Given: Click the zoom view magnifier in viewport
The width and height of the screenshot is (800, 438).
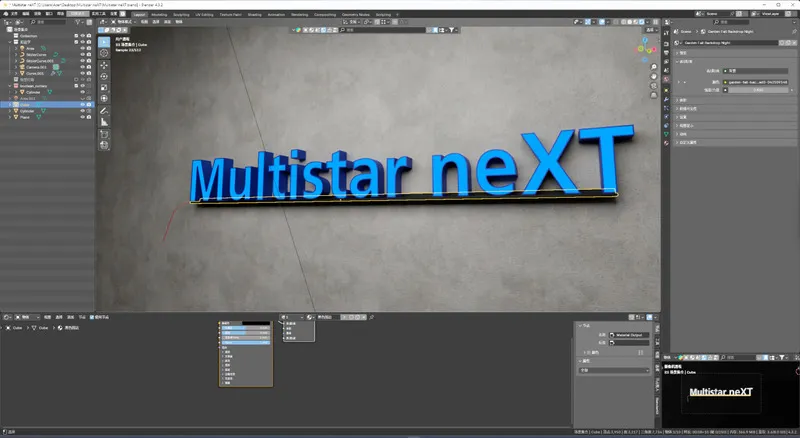Looking at the screenshot, I should click(654, 67).
